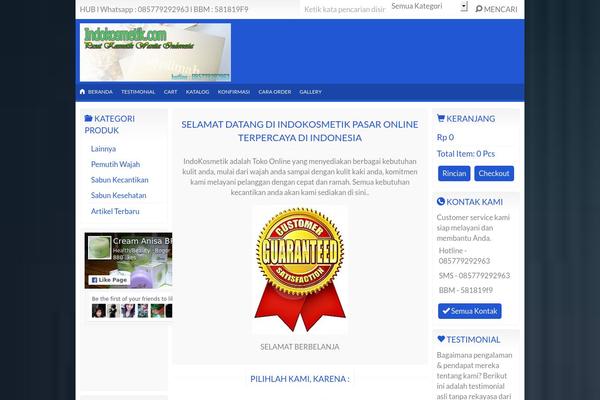Open the KATALOG menu item
The width and height of the screenshot is (600, 400).
click(x=197, y=92)
